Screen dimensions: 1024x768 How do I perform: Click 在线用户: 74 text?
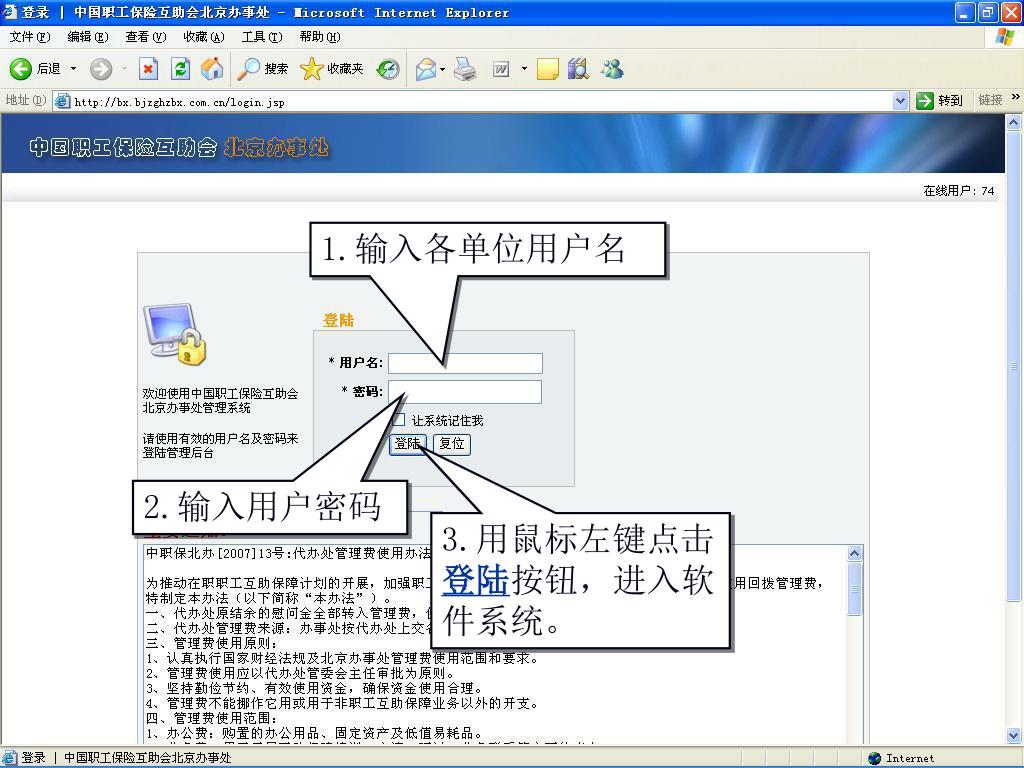click(958, 191)
